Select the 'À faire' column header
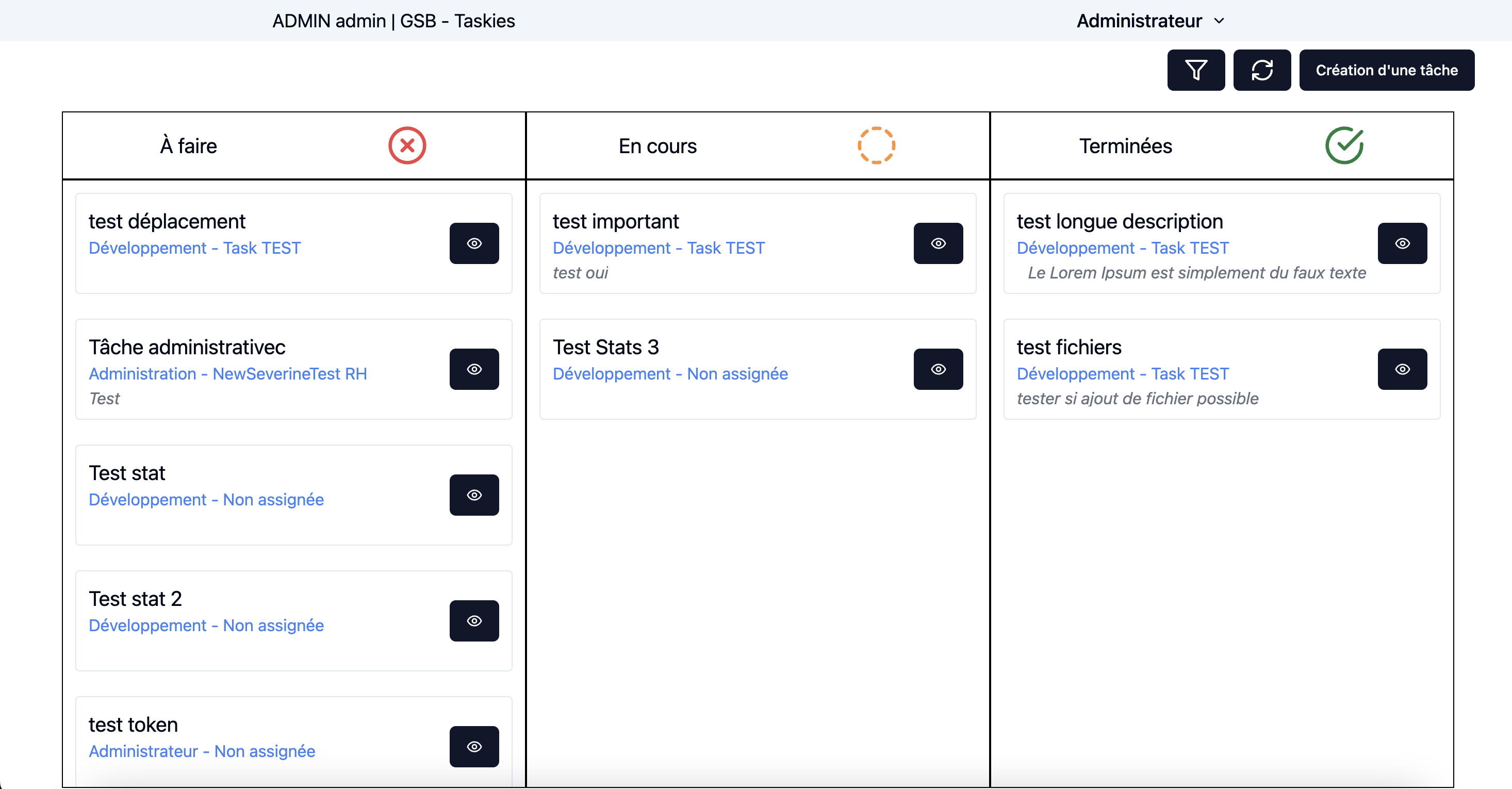Screen dimensions: 1512x789 pos(188,145)
